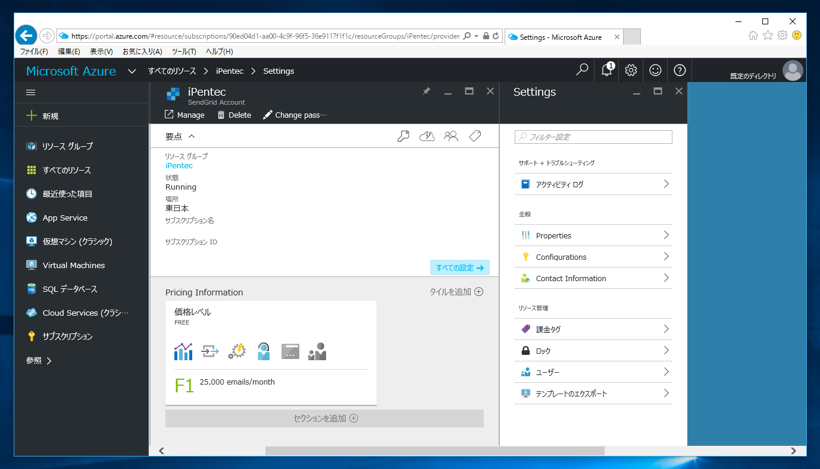Open Properties settings row
820x469 pixels.
(x=594, y=235)
